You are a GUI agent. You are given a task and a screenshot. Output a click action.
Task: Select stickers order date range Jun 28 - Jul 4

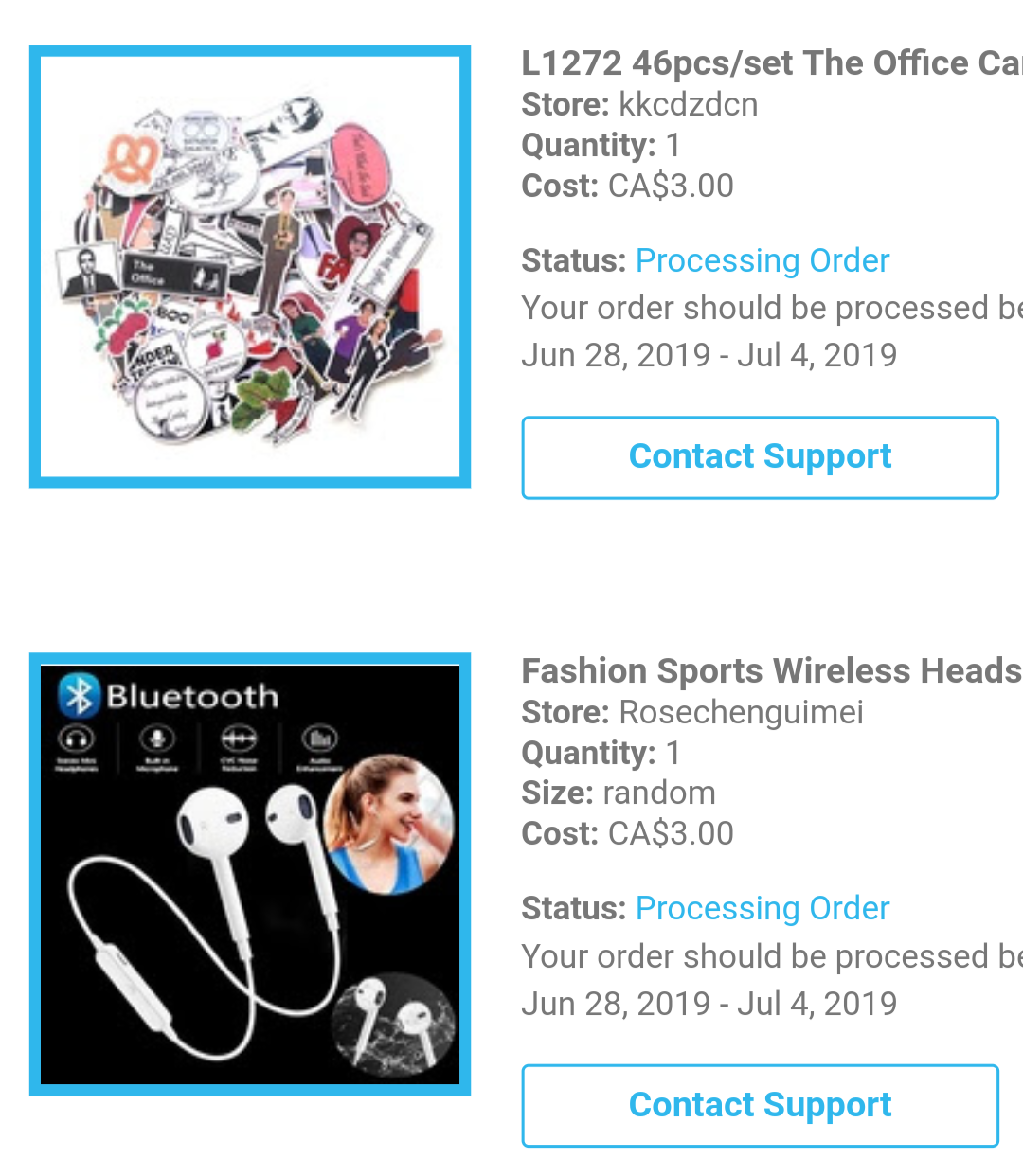[709, 355]
